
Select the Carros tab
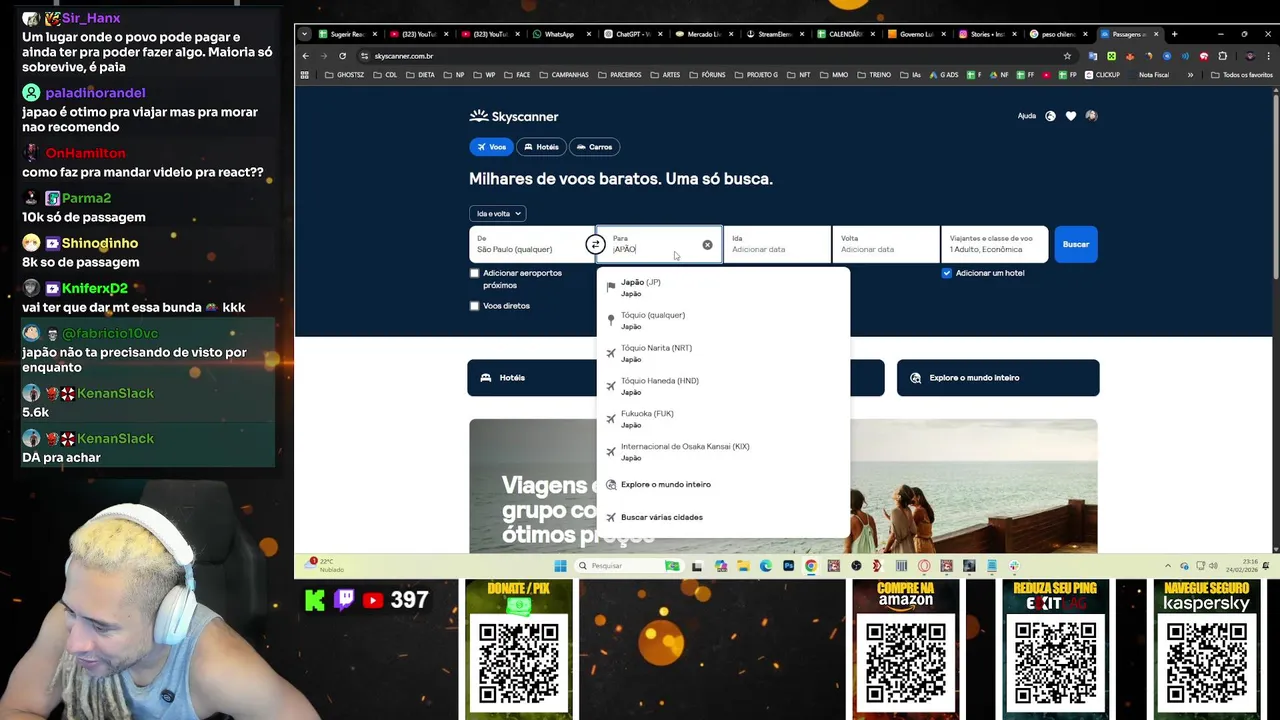(x=594, y=147)
